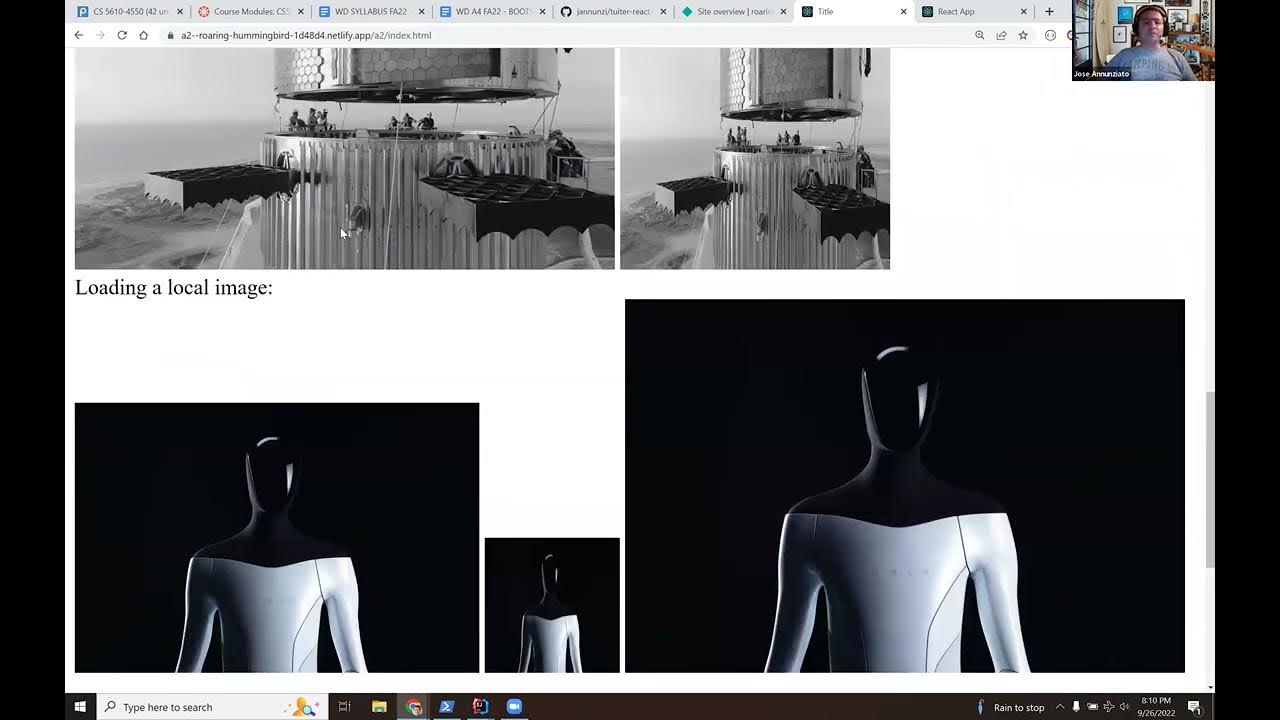Click the large starship platform image
The height and width of the screenshot is (720, 1280).
tap(345, 158)
